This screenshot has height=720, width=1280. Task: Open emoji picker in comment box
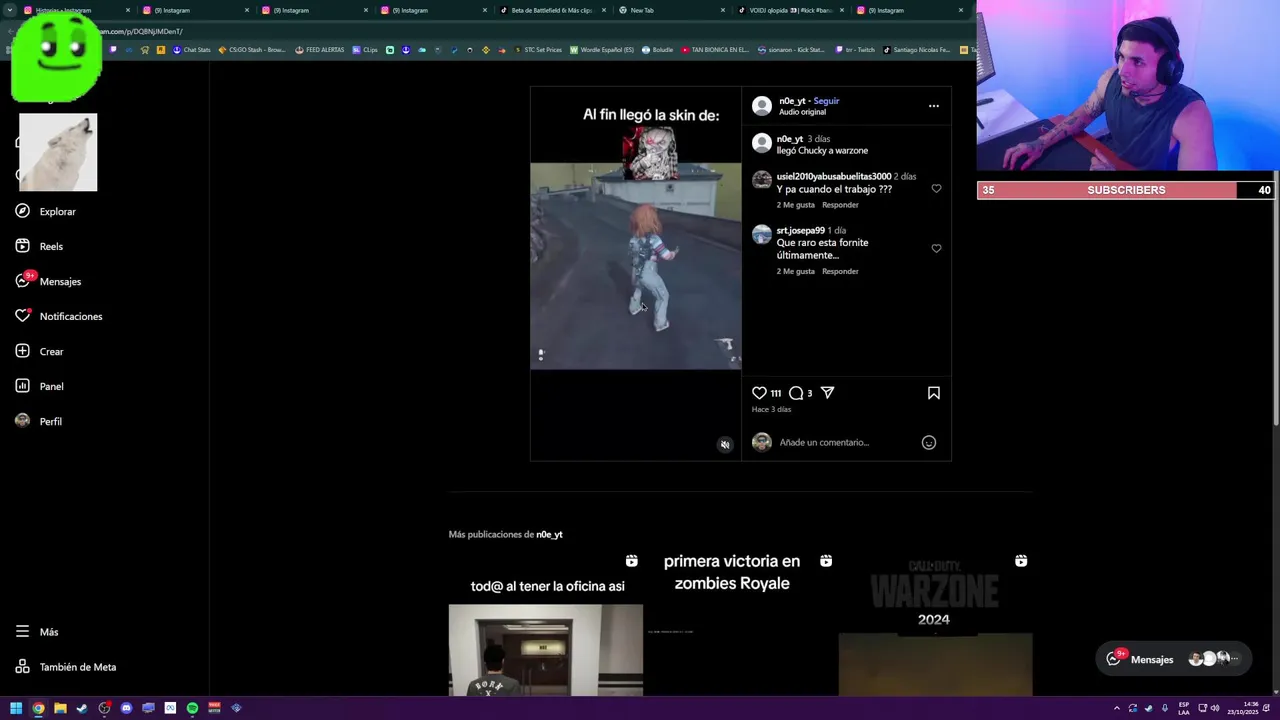(929, 442)
